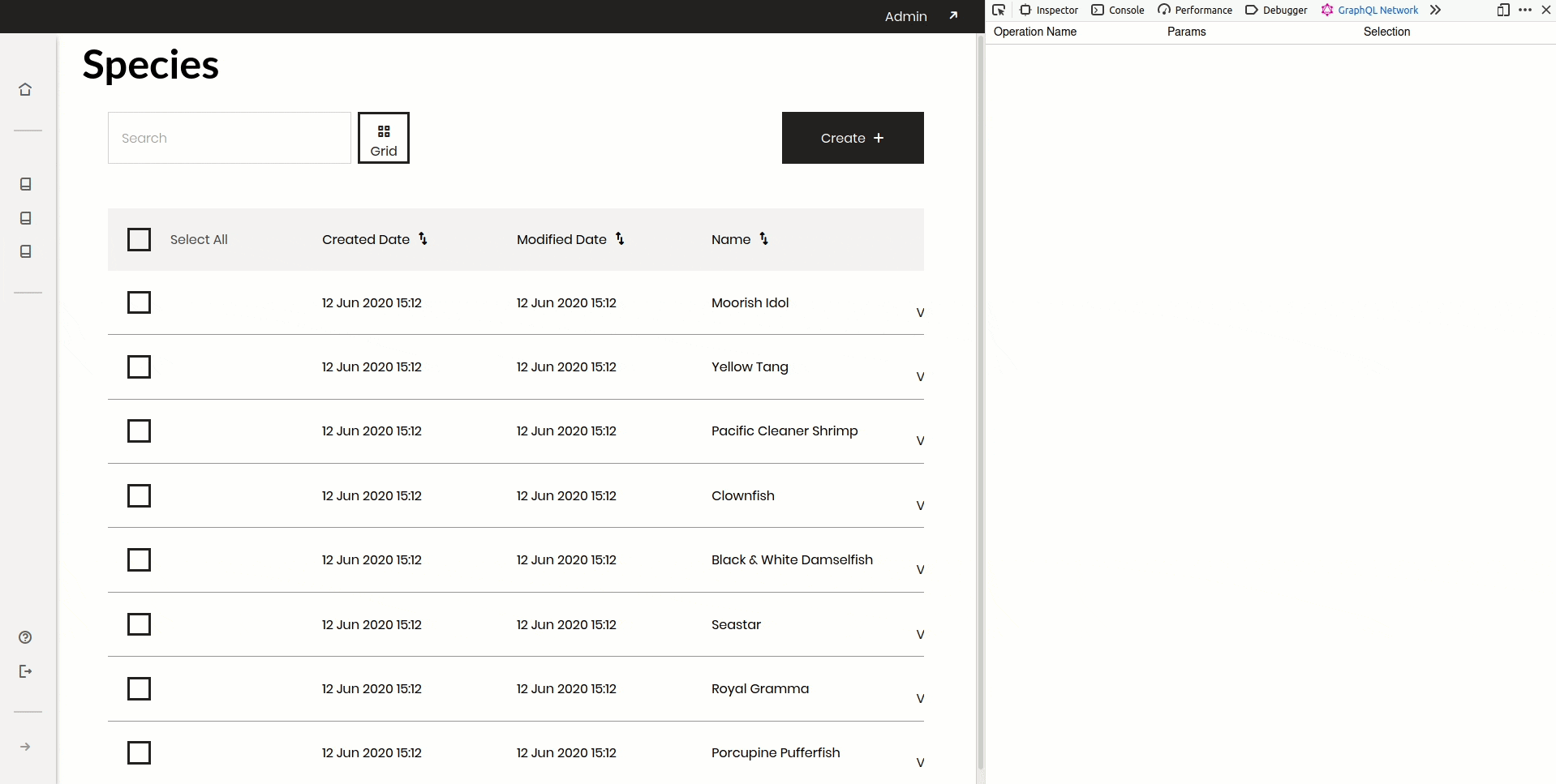Open the devtools more options ellipsis
The width and height of the screenshot is (1556, 784).
click(1525, 10)
